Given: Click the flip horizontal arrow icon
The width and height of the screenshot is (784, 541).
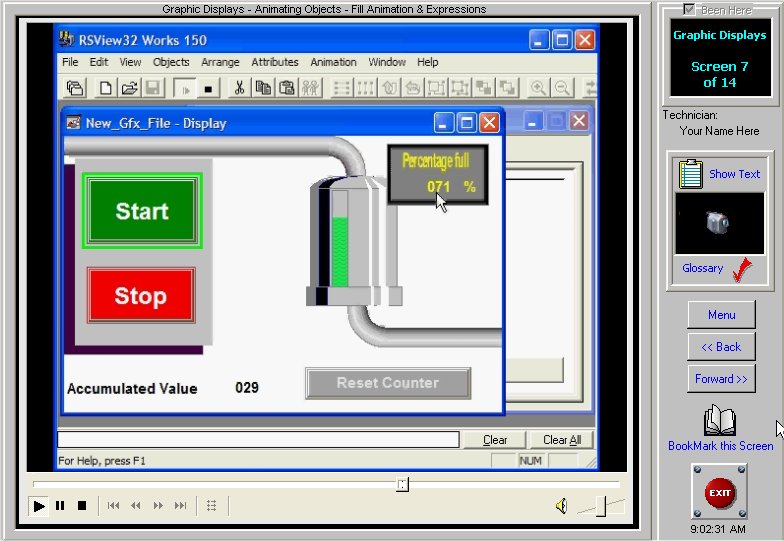Looking at the screenshot, I should point(413,88).
